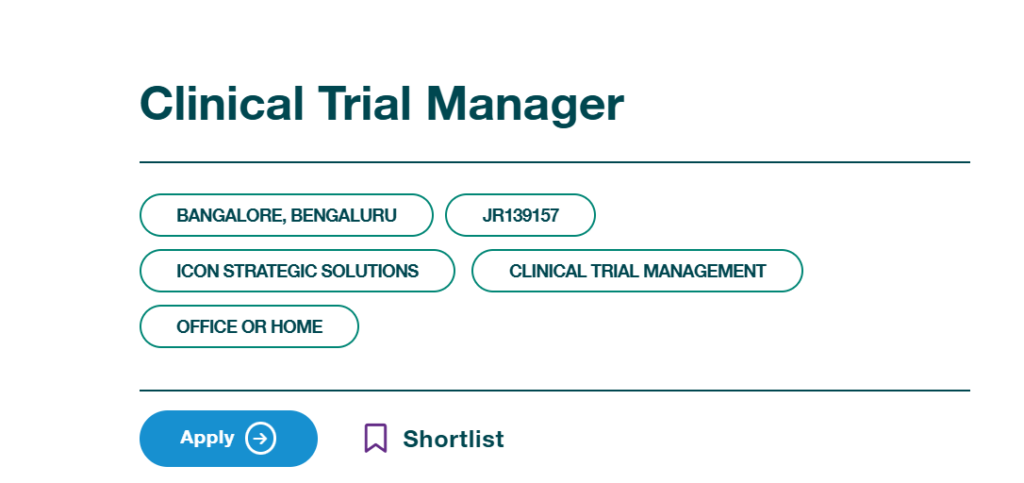Click the Clinical Trial Manager job title

(x=381, y=104)
